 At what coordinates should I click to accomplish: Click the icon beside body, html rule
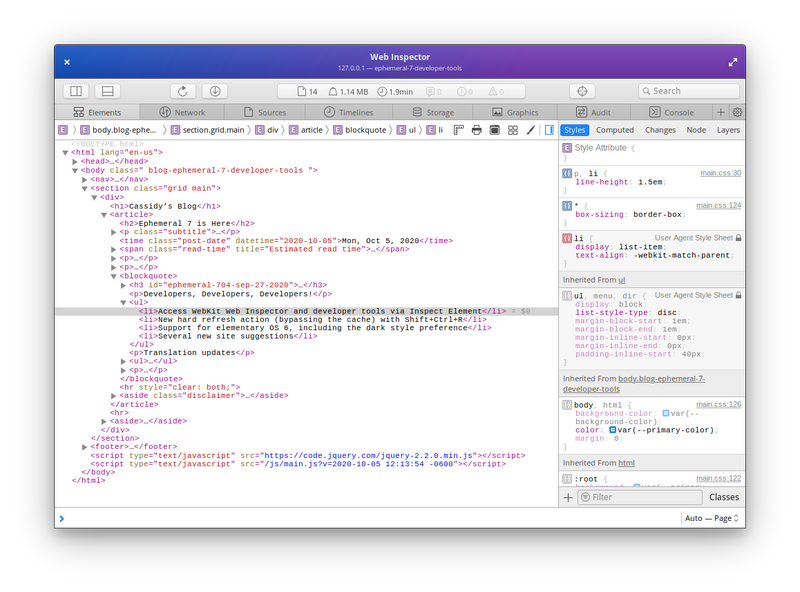tap(567, 405)
